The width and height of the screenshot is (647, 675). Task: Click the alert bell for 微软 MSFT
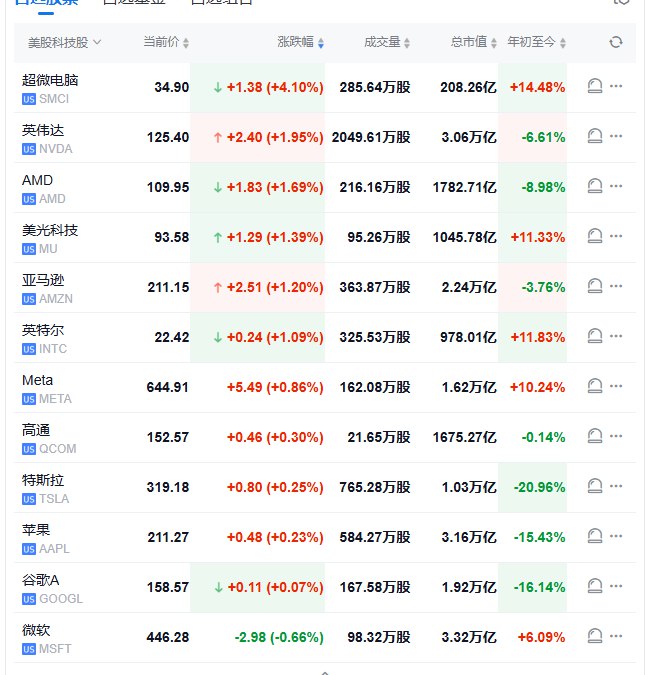click(x=594, y=637)
